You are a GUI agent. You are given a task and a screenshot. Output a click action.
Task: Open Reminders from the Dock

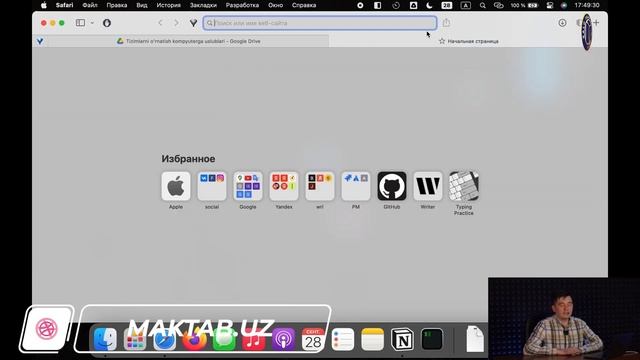click(343, 339)
